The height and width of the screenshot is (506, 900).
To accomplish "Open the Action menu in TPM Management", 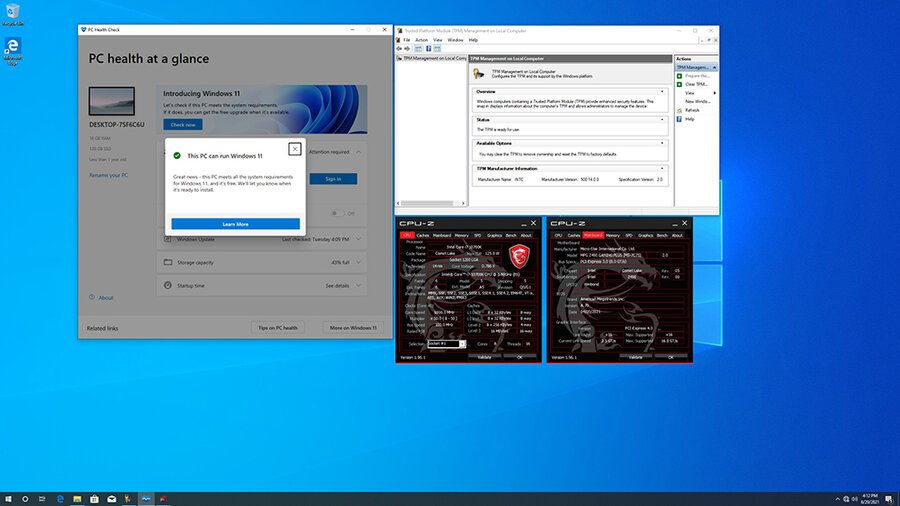I will tap(421, 40).
